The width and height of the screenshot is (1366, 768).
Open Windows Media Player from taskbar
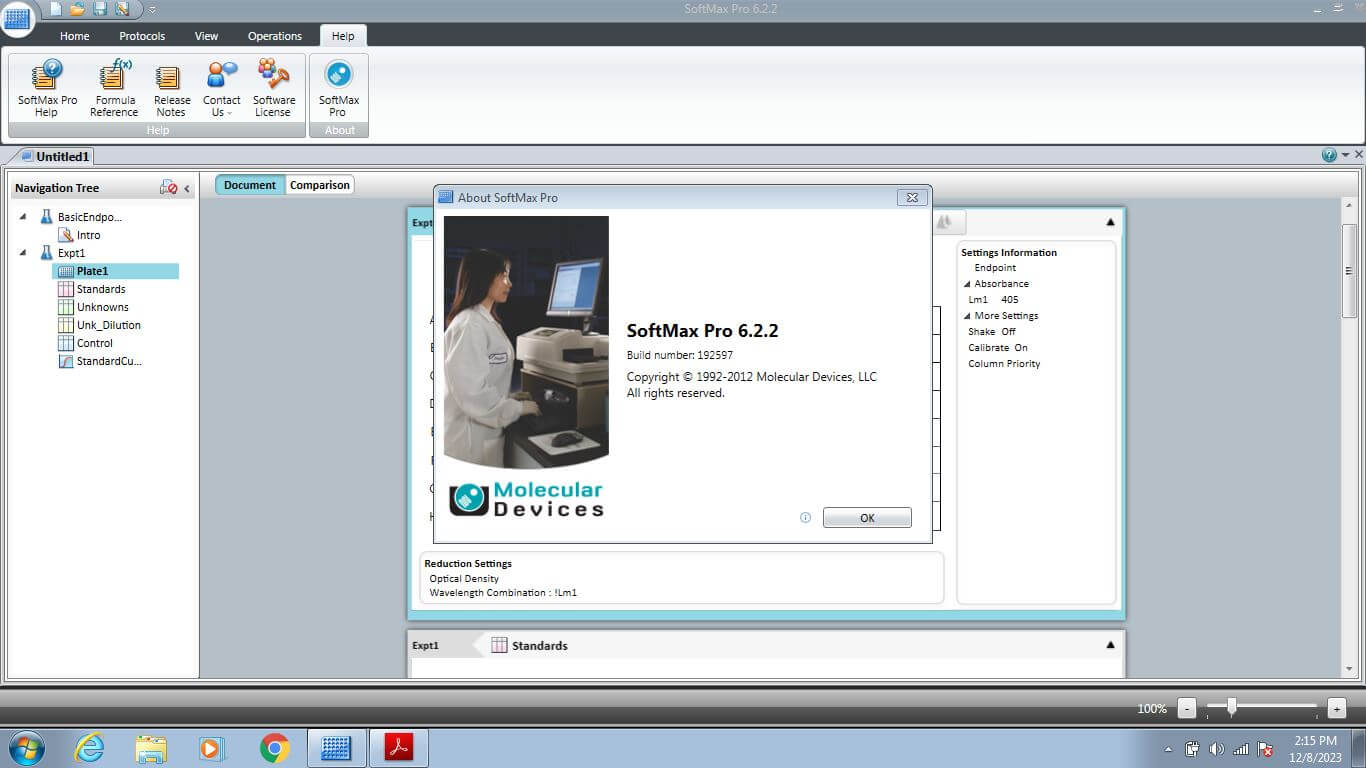(x=212, y=748)
